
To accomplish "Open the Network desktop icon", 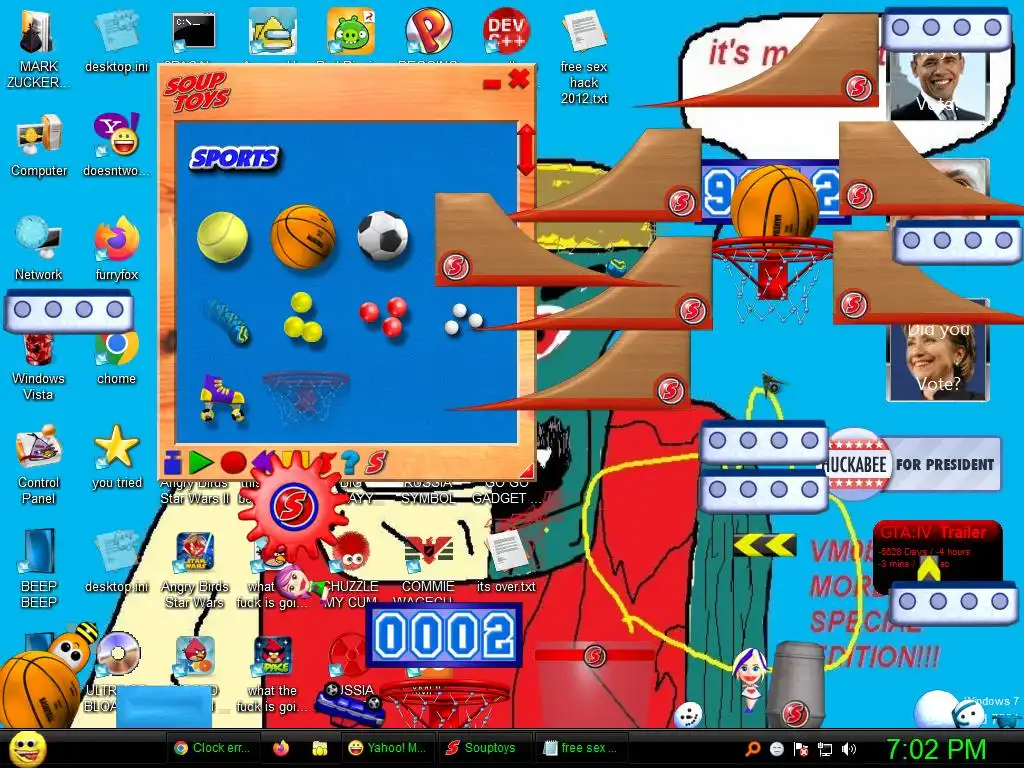I will click(x=39, y=249).
